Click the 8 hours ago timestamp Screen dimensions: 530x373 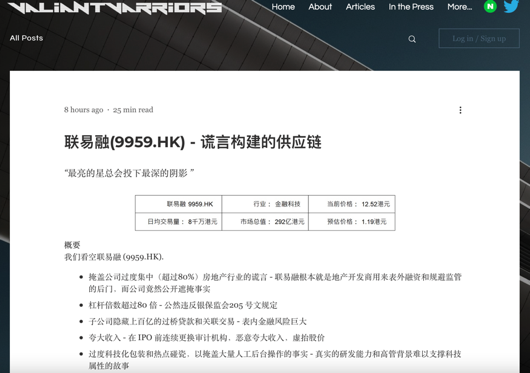83,110
